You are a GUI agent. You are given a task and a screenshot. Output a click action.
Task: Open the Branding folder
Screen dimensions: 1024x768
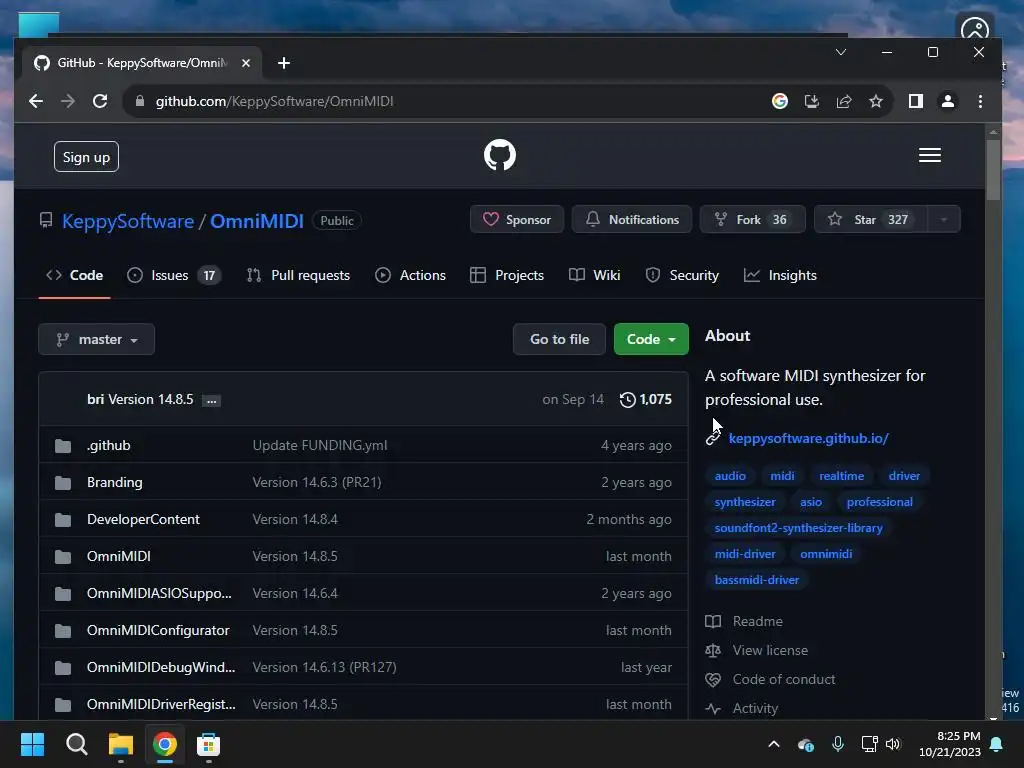click(114, 483)
